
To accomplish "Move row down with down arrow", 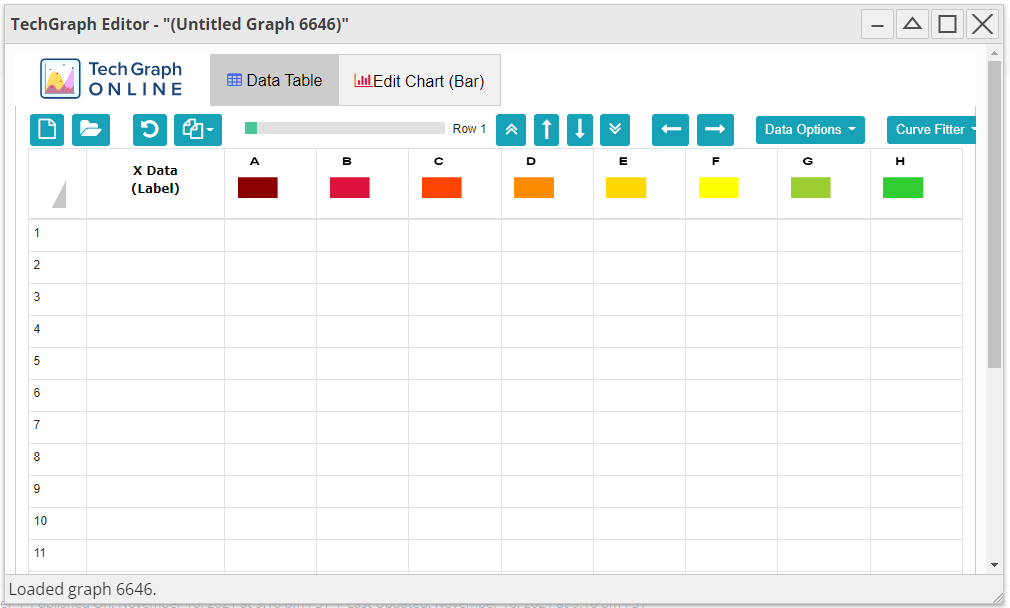I will coord(580,130).
